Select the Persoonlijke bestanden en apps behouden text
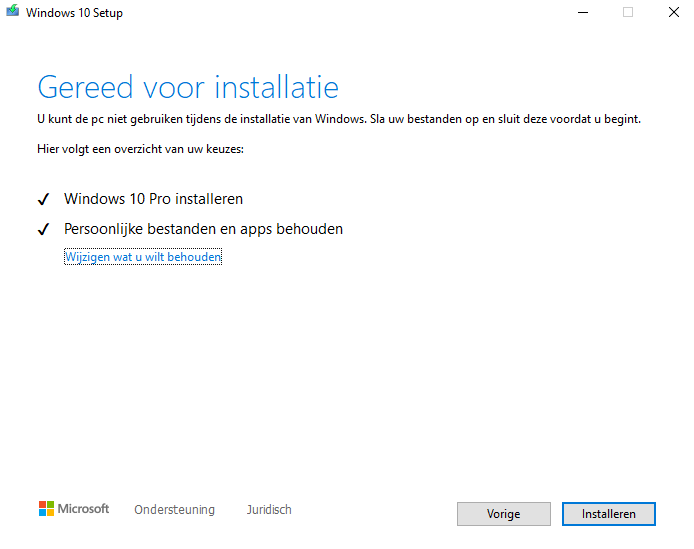The width and height of the screenshot is (694, 549). [203, 229]
